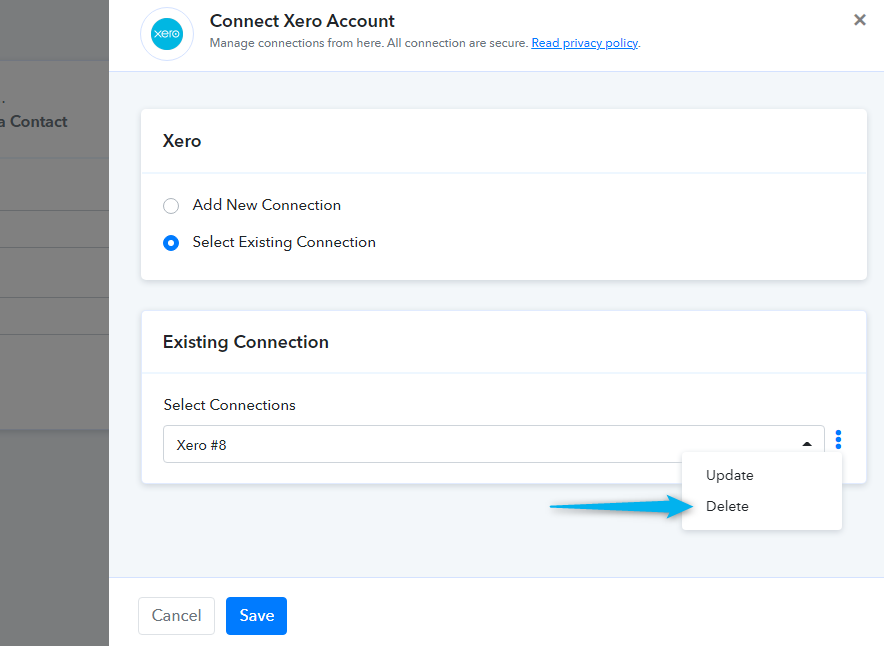This screenshot has width=884, height=646.
Task: Click the "Manage connections from here" subtitle text
Action: (x=368, y=43)
